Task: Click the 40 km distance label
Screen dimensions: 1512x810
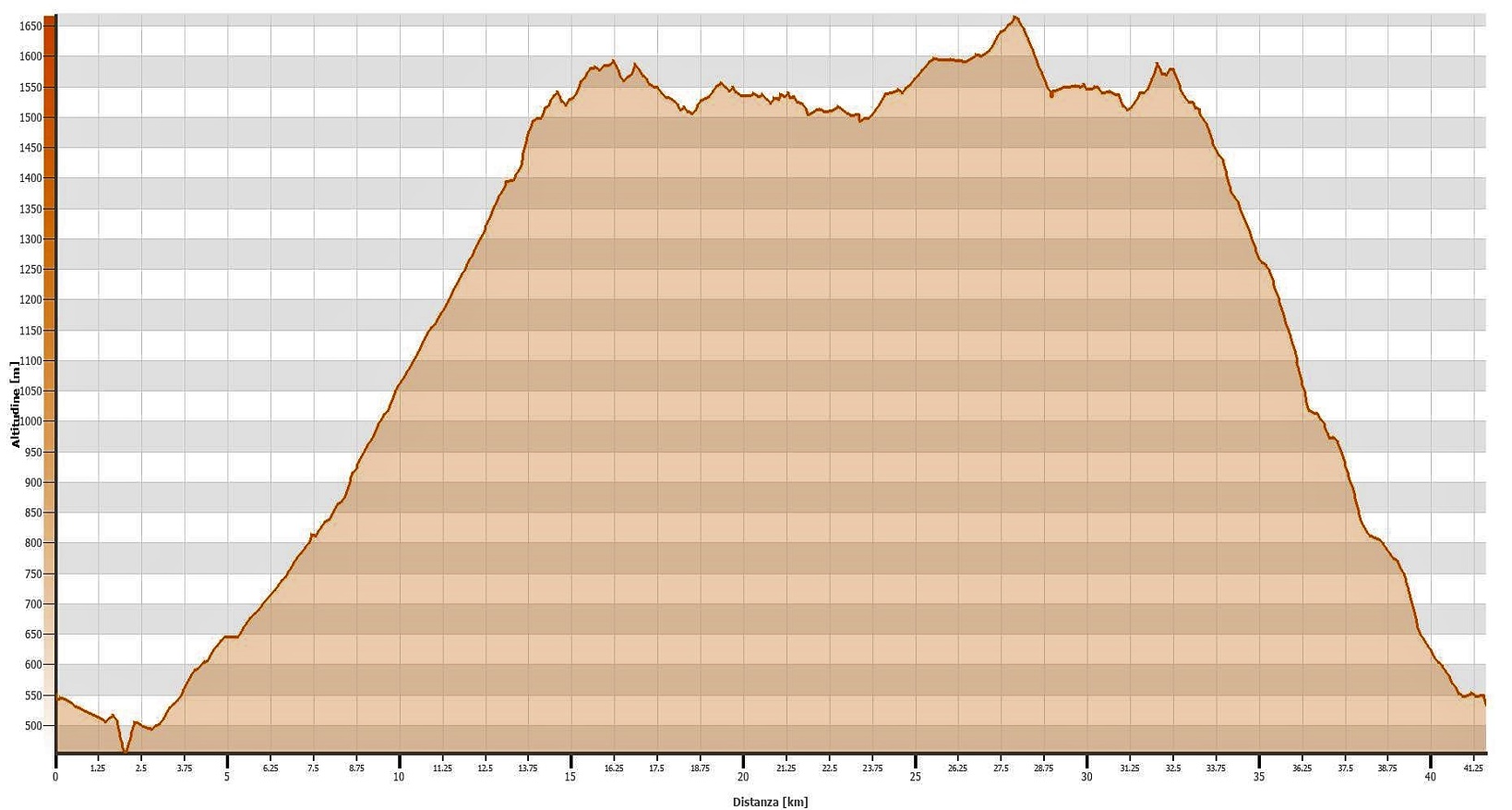Action: [x=1430, y=777]
